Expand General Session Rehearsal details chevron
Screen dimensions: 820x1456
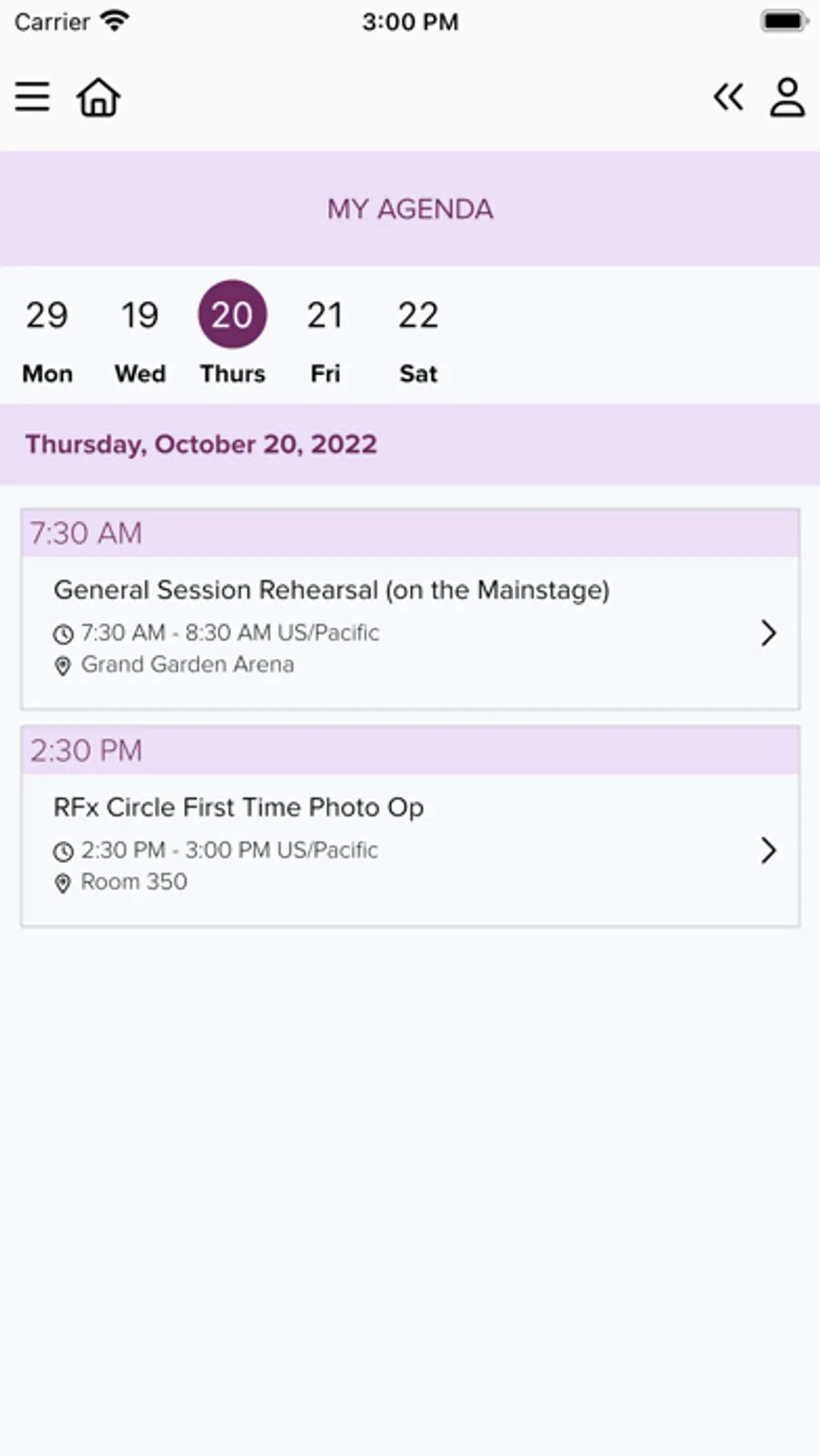[x=768, y=632]
